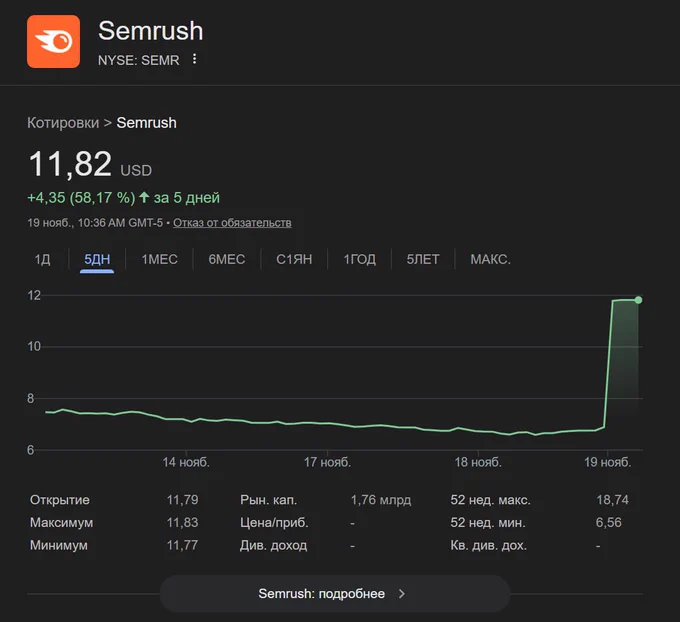Click the Semrush breadcrumb text after Котировки
This screenshot has height=622, width=680.
(x=147, y=123)
